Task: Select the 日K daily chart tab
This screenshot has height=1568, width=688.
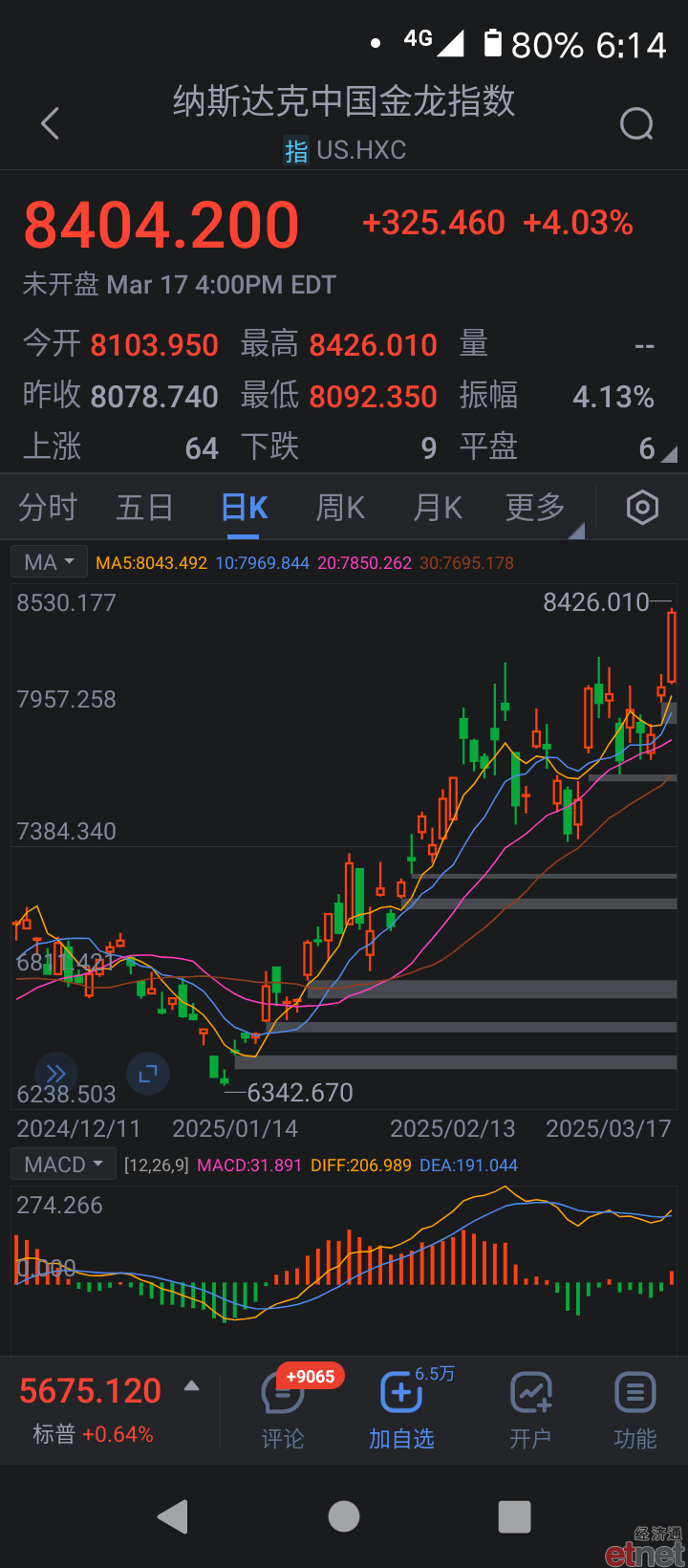Action: (x=245, y=508)
